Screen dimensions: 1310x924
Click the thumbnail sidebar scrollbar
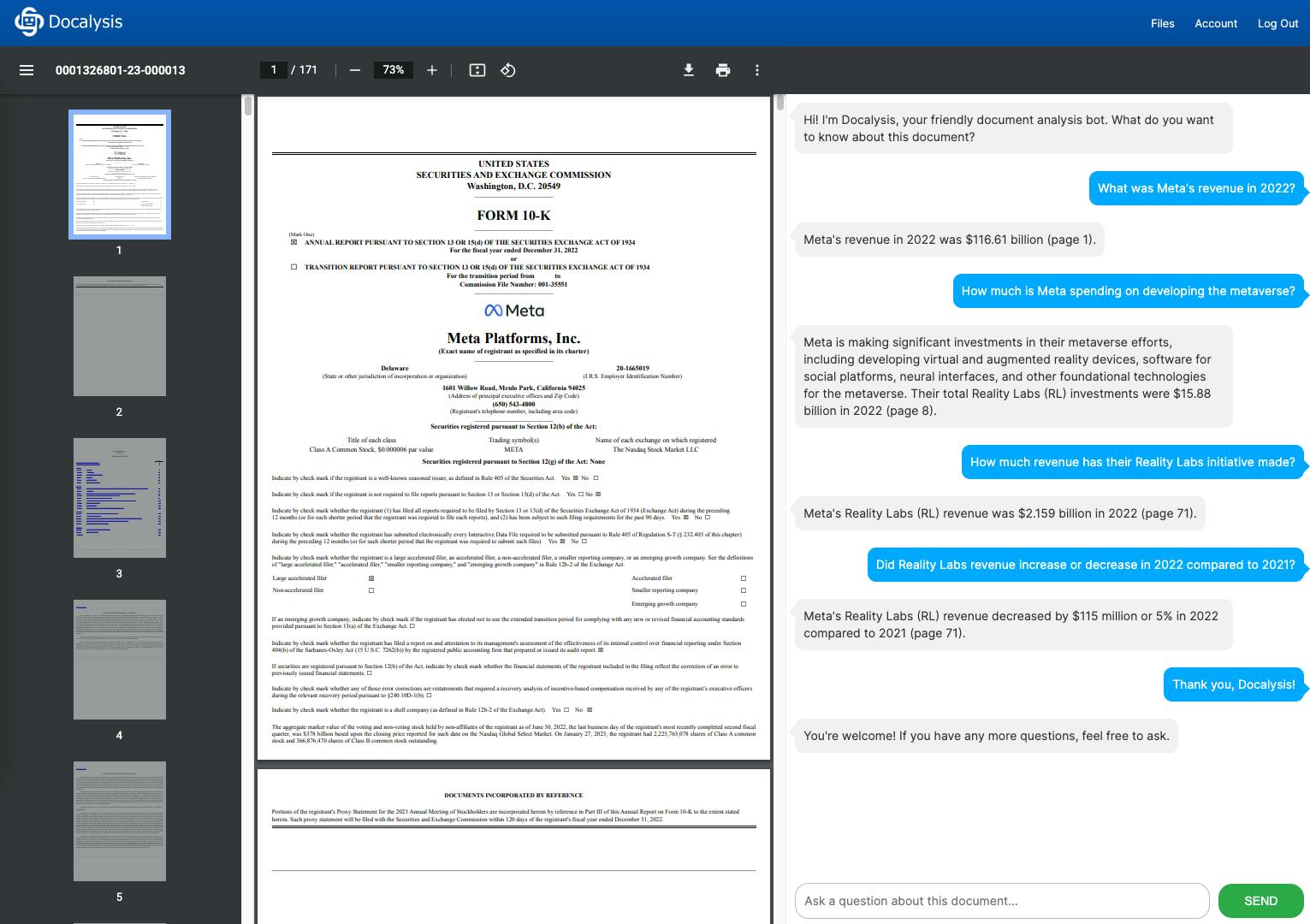click(248, 105)
